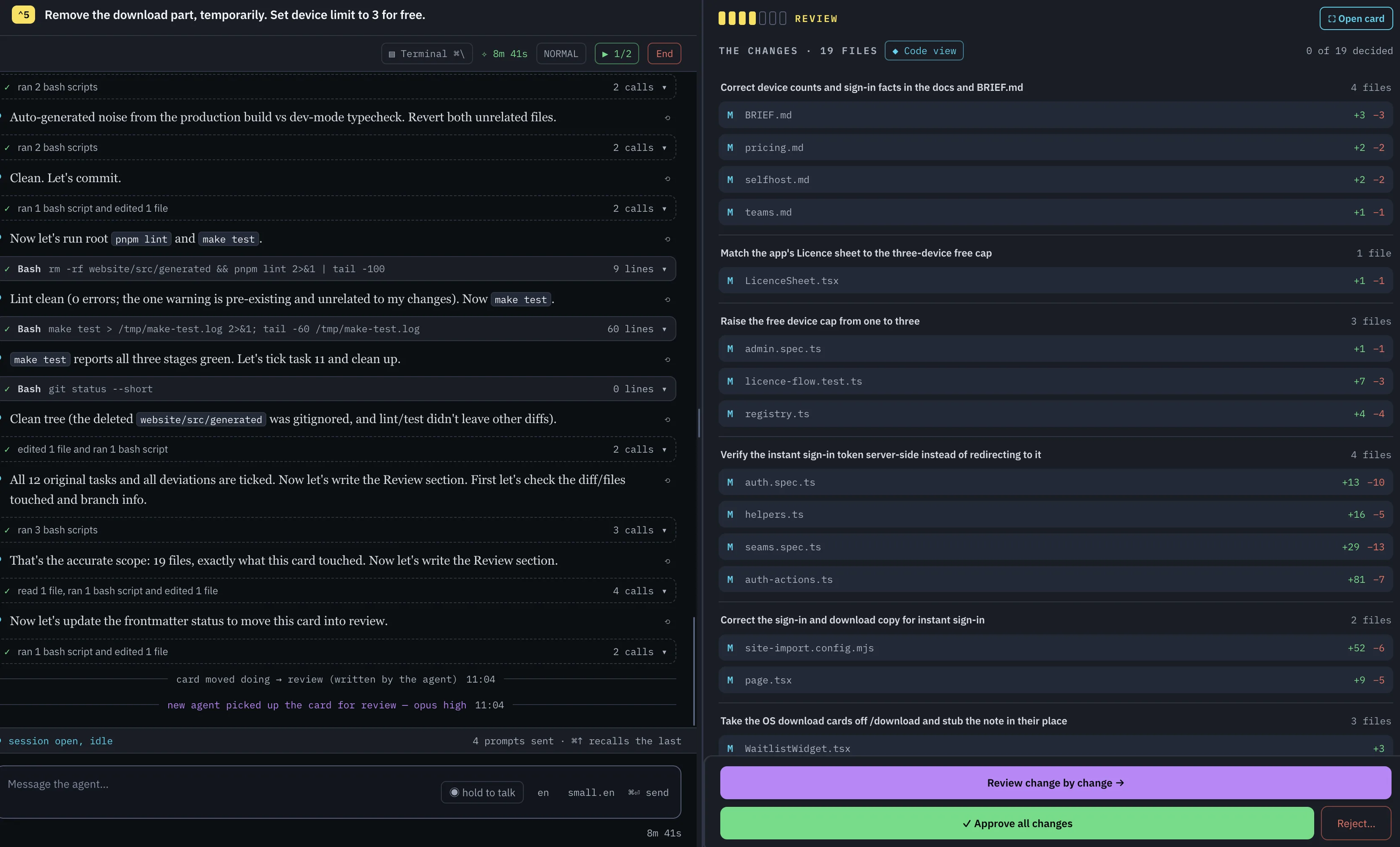Open card in full view
1400x847 pixels.
click(1356, 19)
